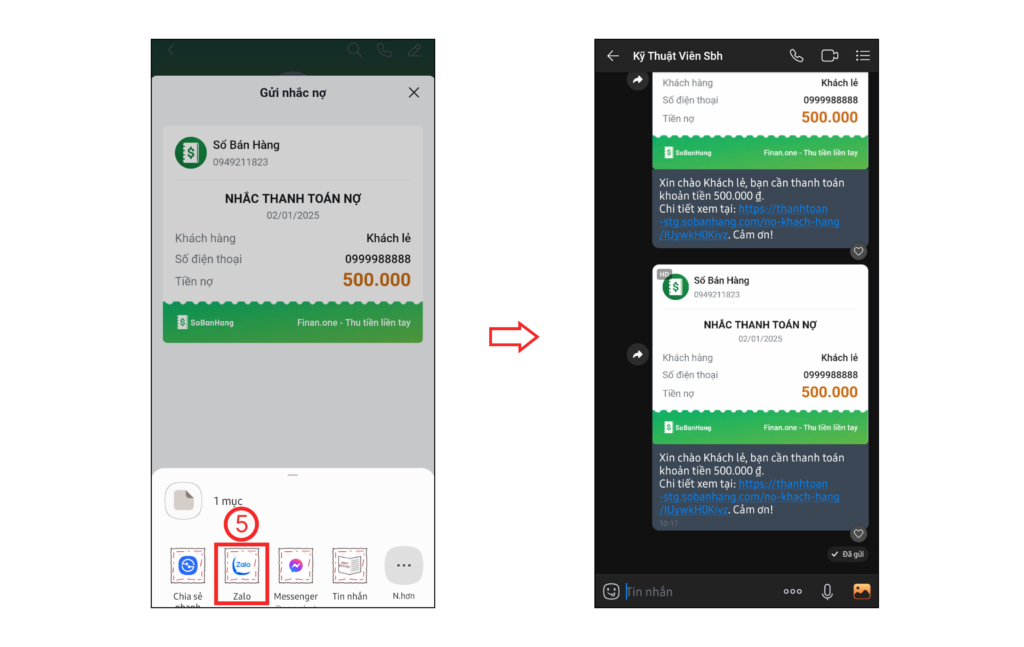The height and width of the screenshot is (647, 1024).
Task: Tap the dimmed back arrow behind the reminder sheet
Action: 171,50
